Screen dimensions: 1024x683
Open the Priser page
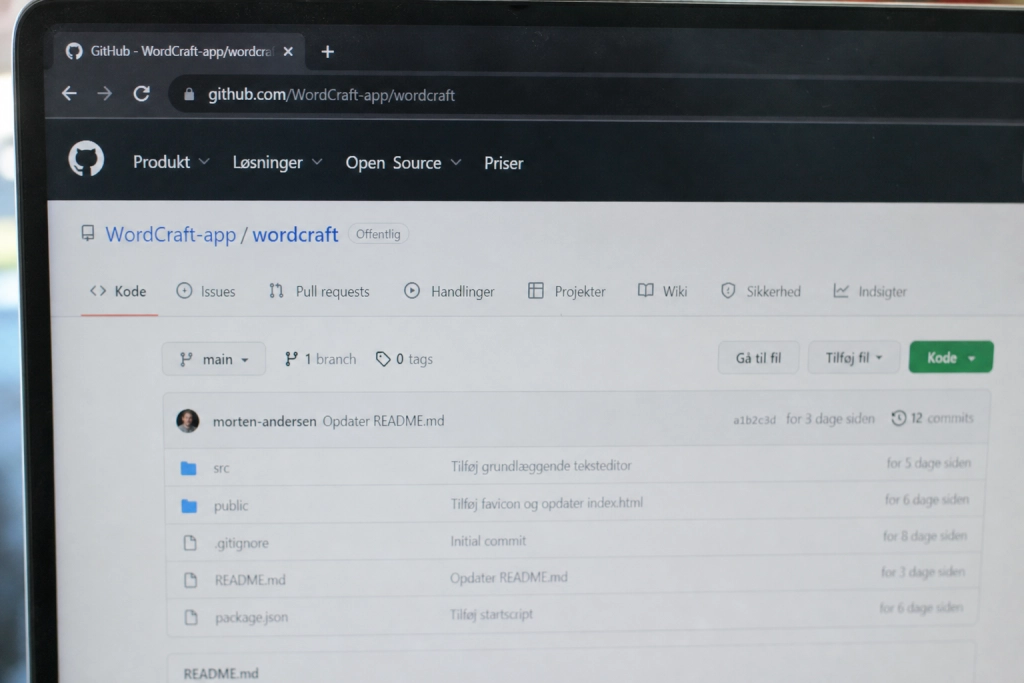pos(504,163)
